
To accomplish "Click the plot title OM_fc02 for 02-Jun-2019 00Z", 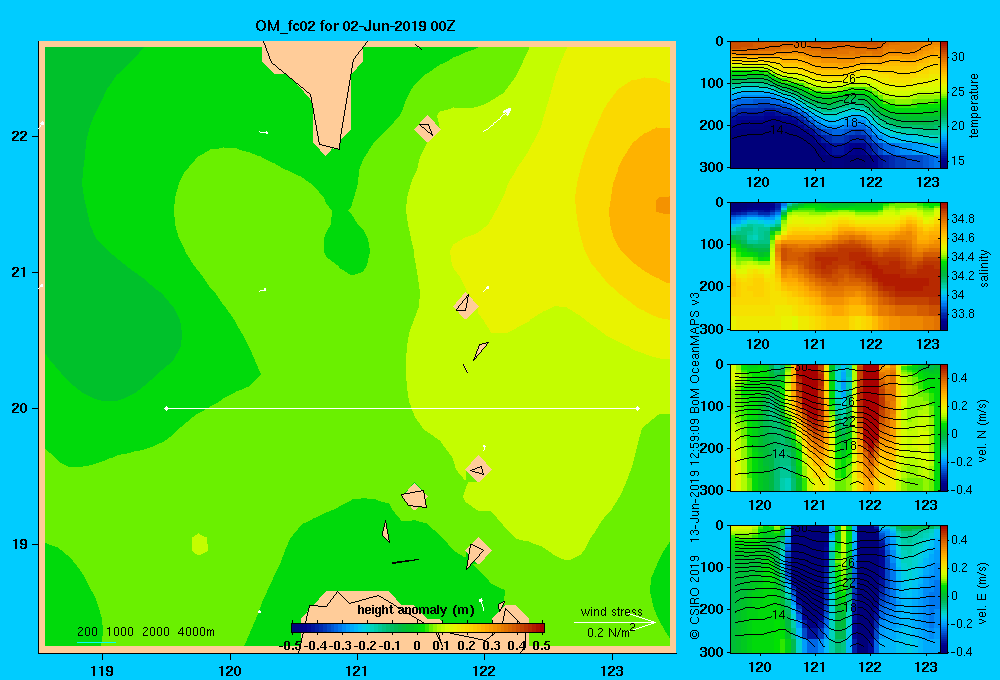I will click(x=355, y=26).
